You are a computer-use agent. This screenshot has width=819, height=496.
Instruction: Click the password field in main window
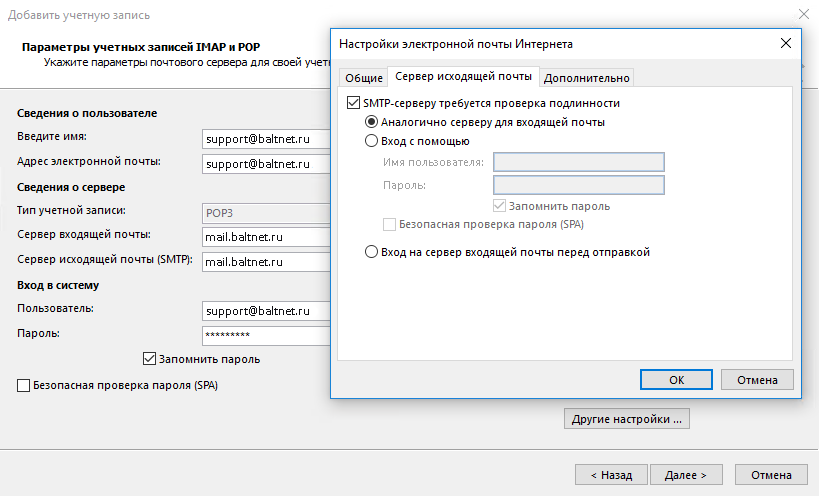265,335
